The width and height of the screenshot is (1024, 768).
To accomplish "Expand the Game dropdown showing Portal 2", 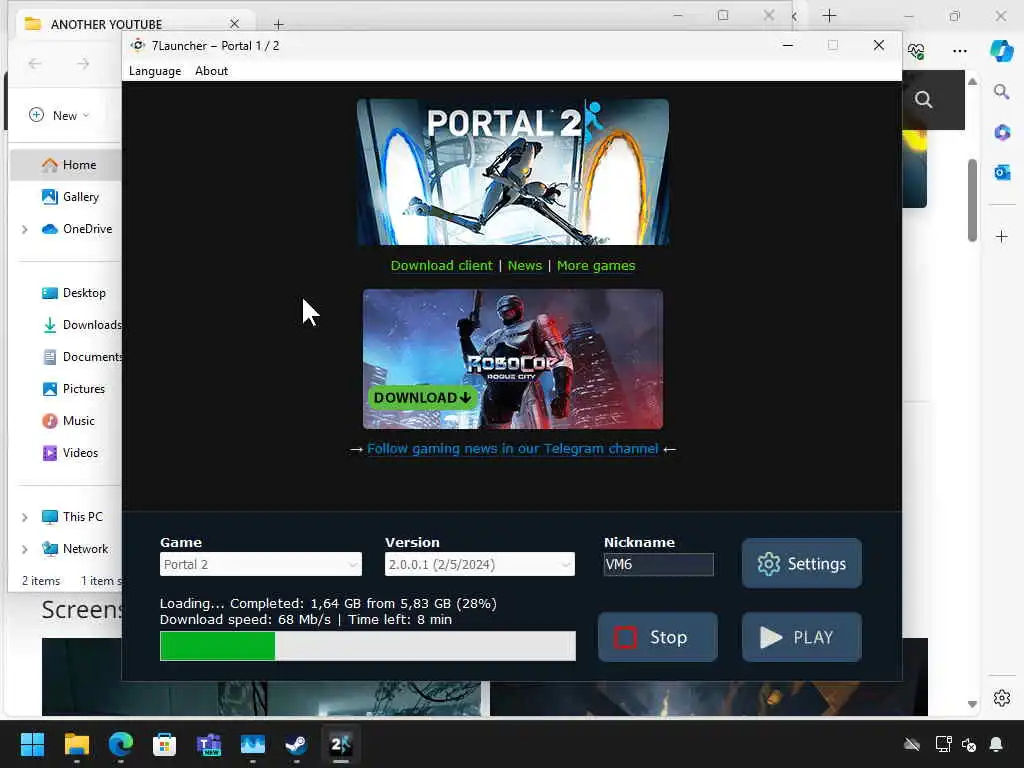I will (x=261, y=564).
